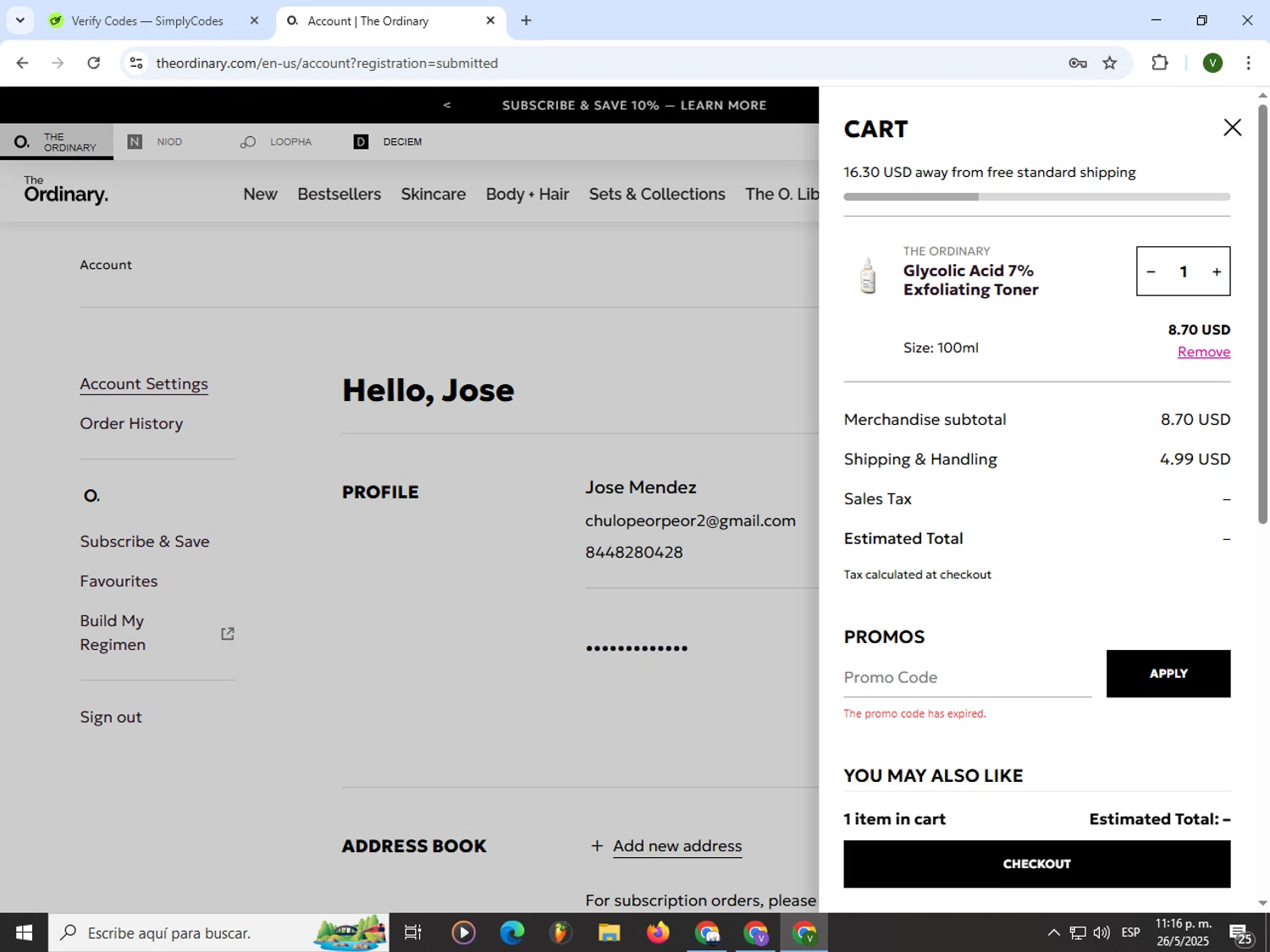Click the Glycolic Acid toner product thumbnail
Image resolution: width=1270 pixels, height=952 pixels.
(868, 276)
